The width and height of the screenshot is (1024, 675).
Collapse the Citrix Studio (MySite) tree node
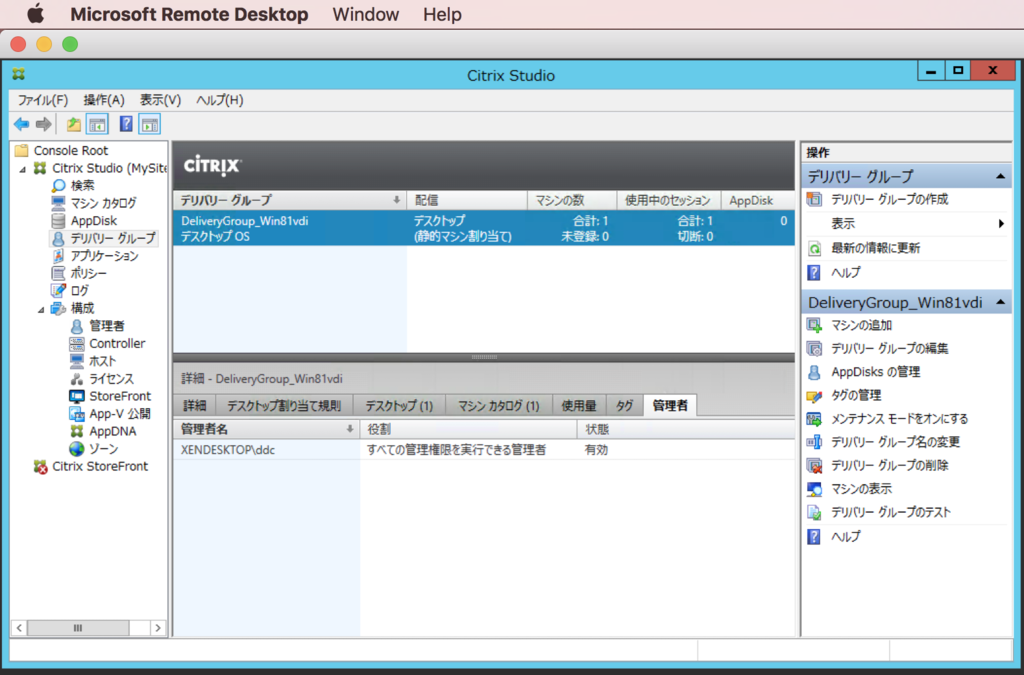coord(23,169)
